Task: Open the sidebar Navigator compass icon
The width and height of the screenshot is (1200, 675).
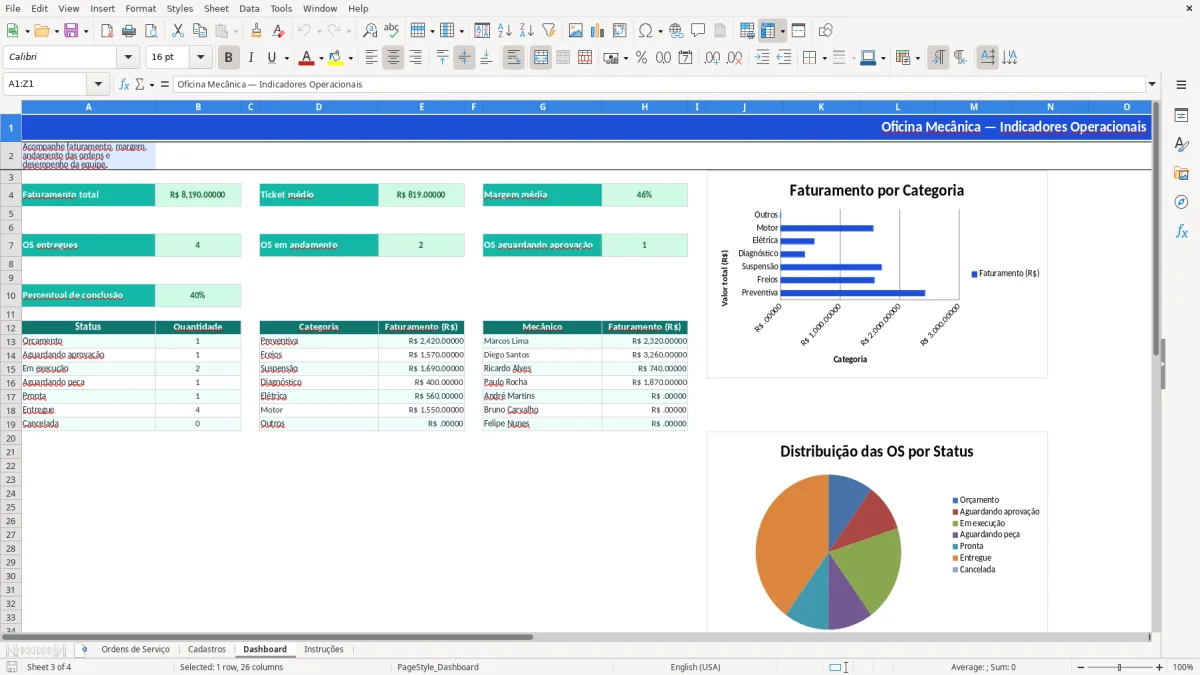Action: tap(1181, 202)
